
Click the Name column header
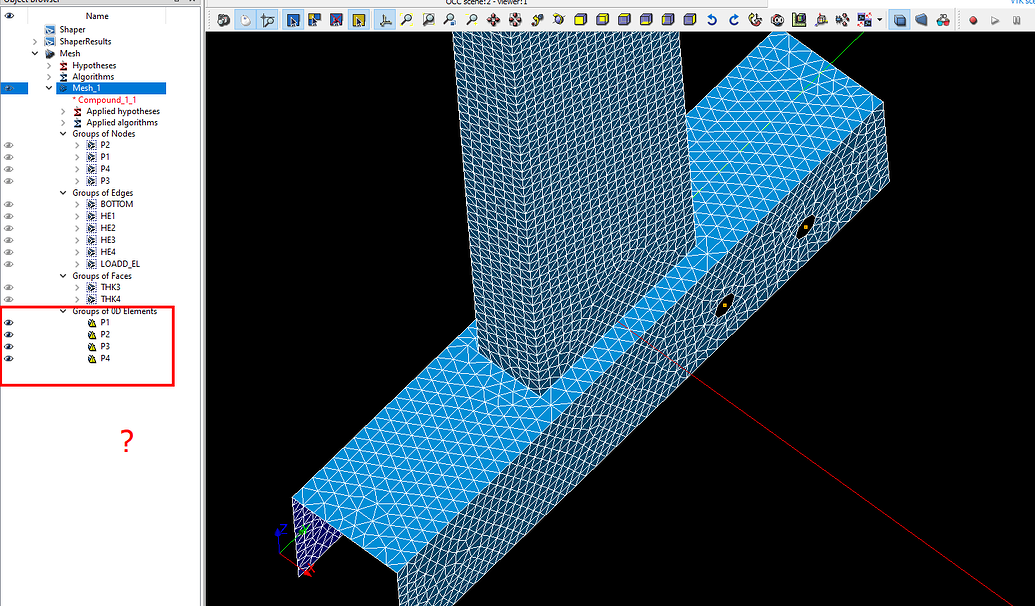click(97, 16)
